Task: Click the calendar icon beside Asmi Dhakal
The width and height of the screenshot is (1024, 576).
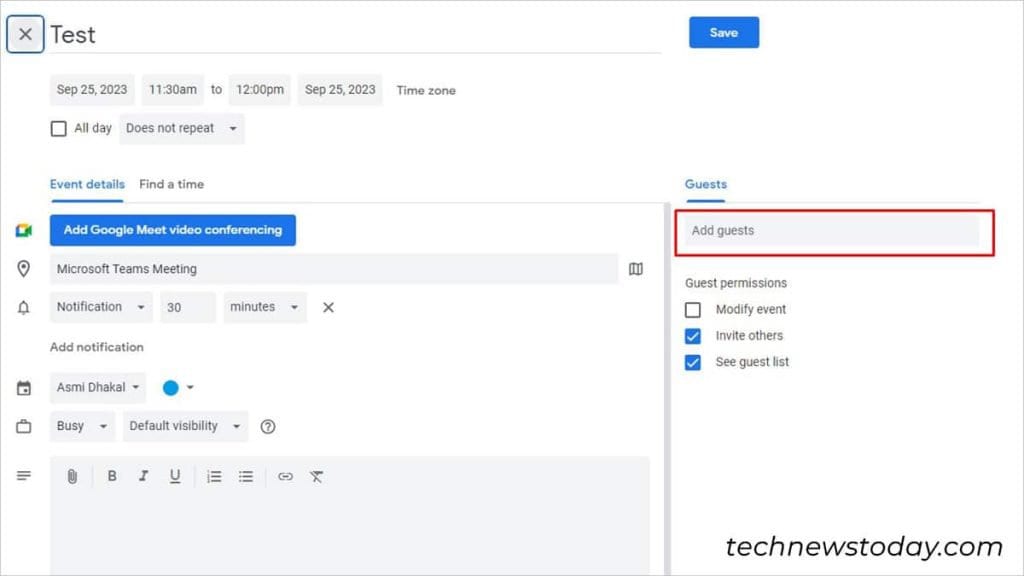Action: pyautogui.click(x=24, y=388)
